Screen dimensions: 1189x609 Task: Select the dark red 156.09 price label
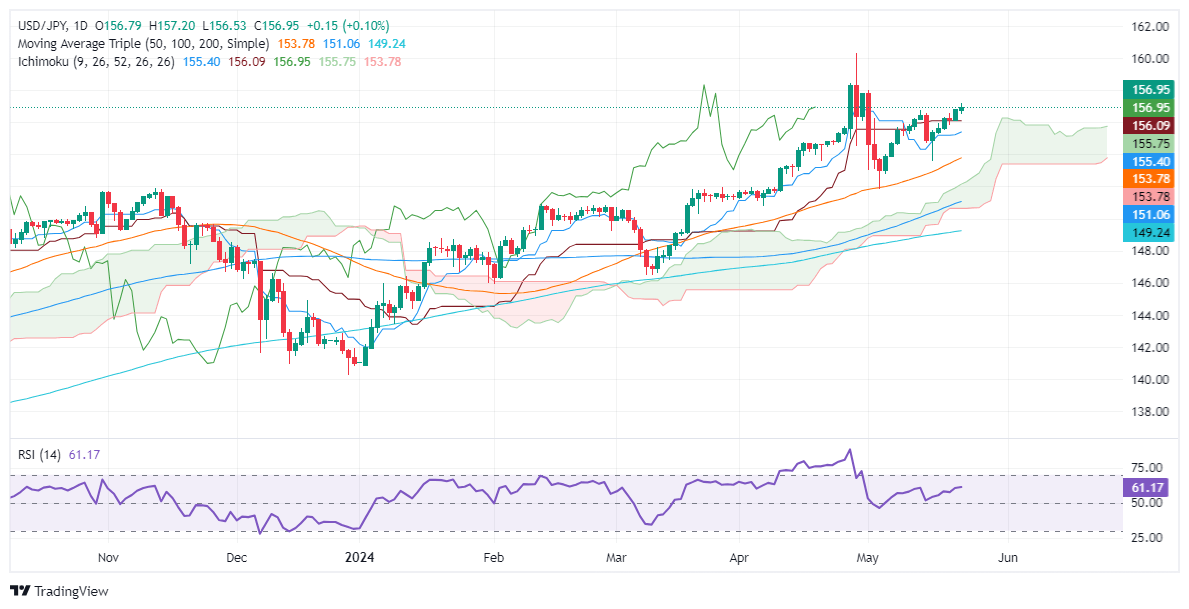[1147, 125]
